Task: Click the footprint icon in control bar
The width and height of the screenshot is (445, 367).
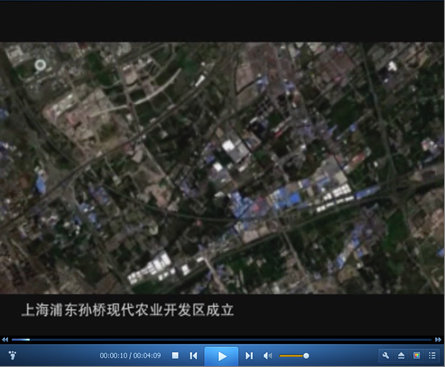Action: pos(13,355)
